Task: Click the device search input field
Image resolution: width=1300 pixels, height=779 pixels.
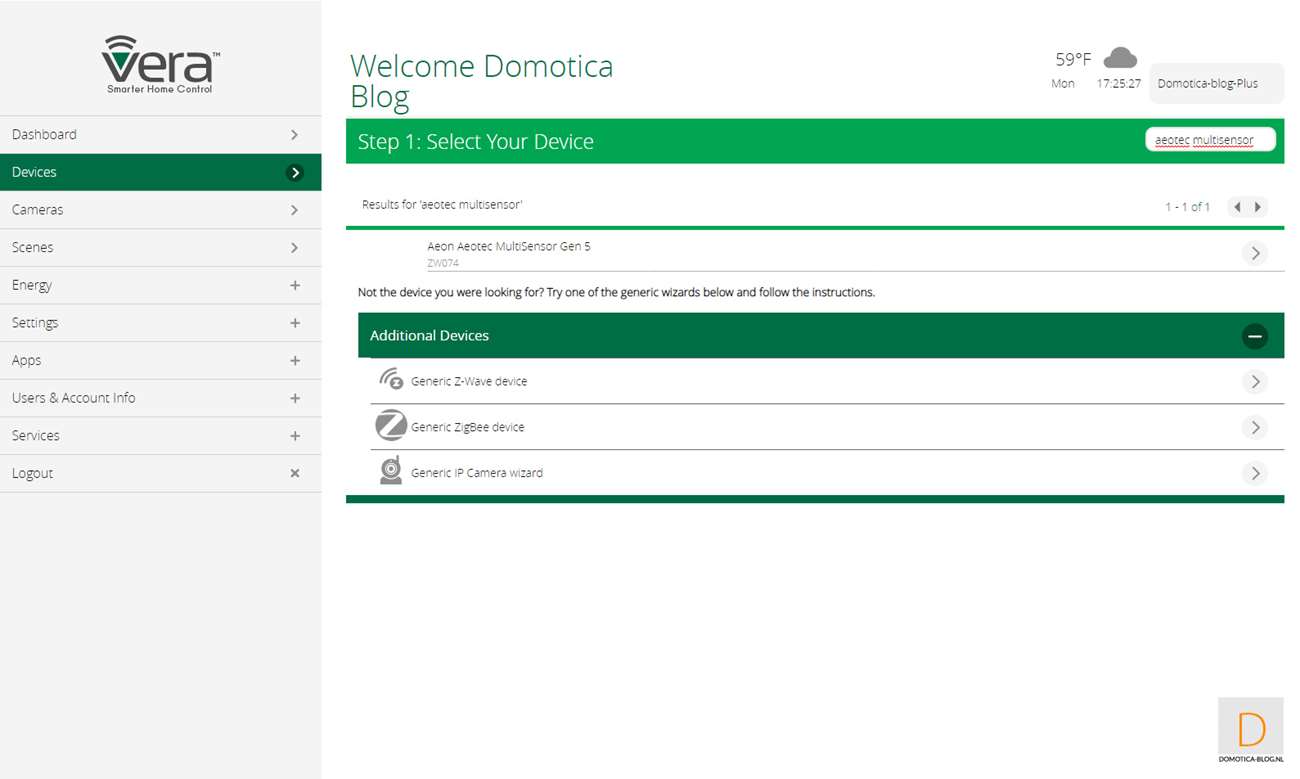Action: pos(1210,140)
